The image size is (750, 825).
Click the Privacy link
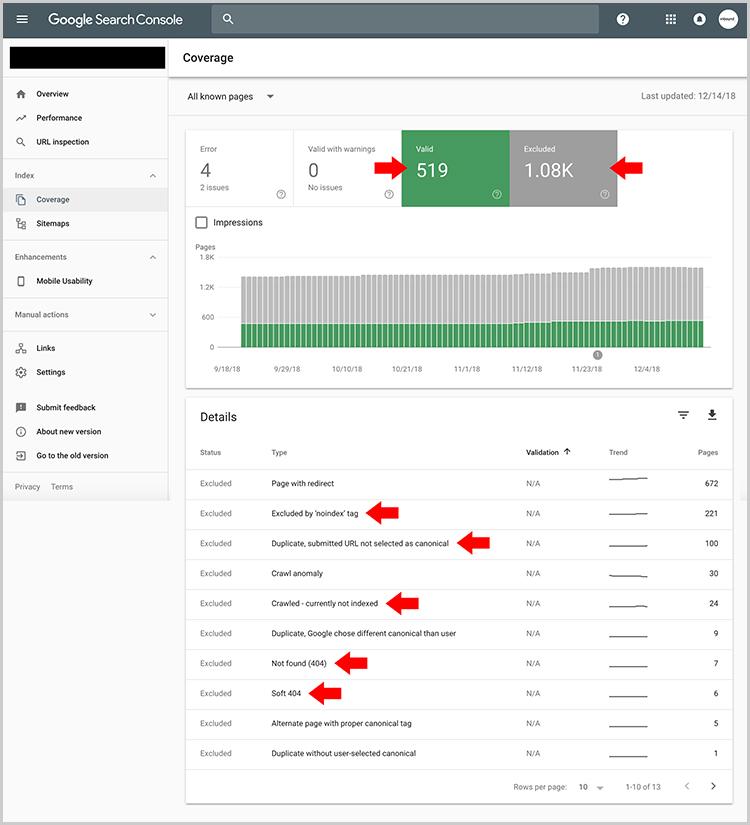(x=27, y=487)
